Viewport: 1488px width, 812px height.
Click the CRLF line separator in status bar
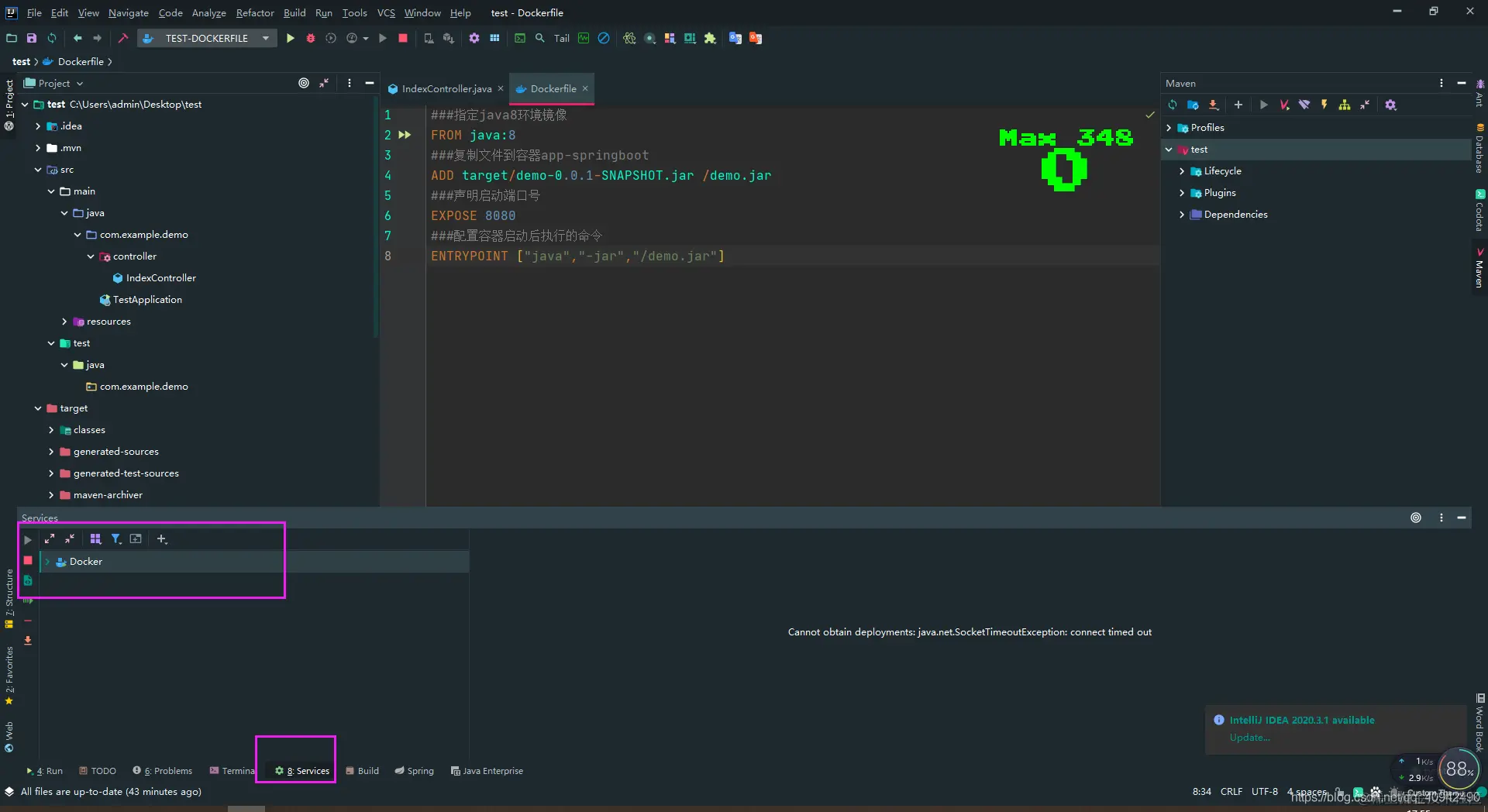pos(1231,792)
